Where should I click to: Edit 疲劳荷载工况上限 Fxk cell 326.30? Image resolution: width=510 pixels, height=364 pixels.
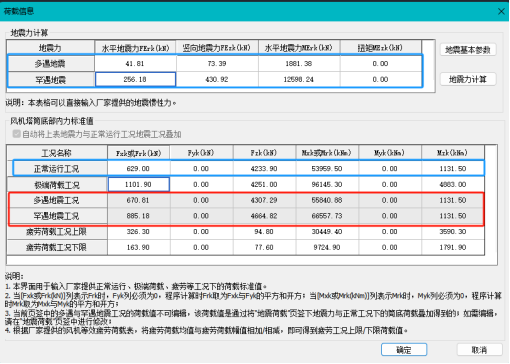pyautogui.click(x=138, y=232)
